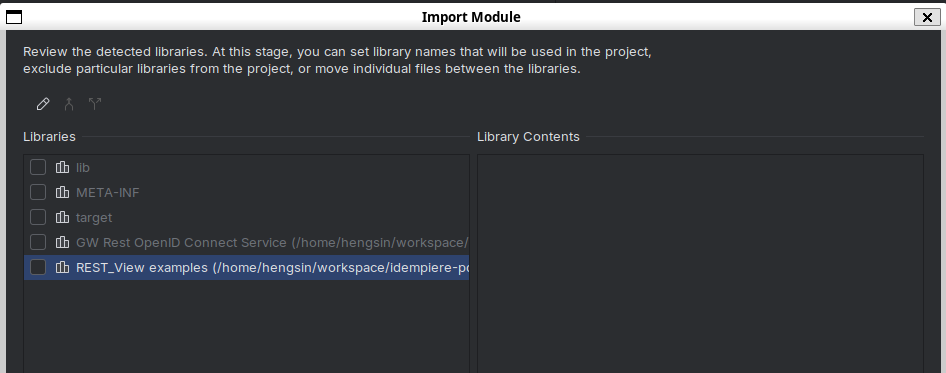This screenshot has width=946, height=373.
Task: Check the box next to META-INF
Action: point(38,192)
